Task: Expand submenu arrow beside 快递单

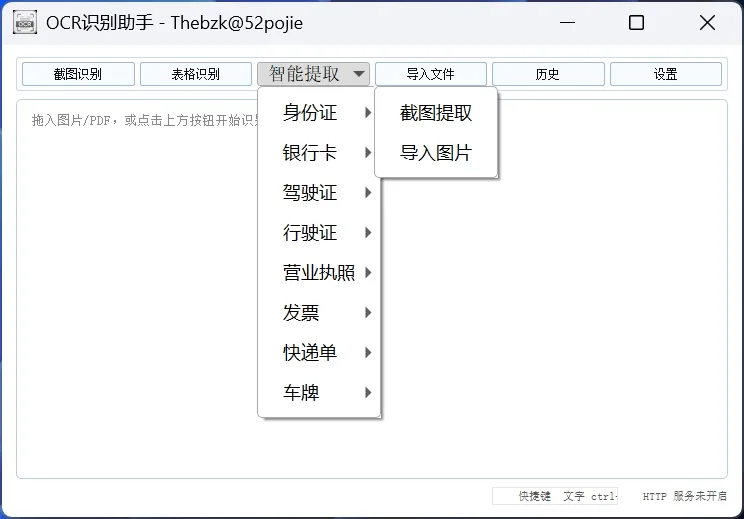Action: click(x=368, y=352)
